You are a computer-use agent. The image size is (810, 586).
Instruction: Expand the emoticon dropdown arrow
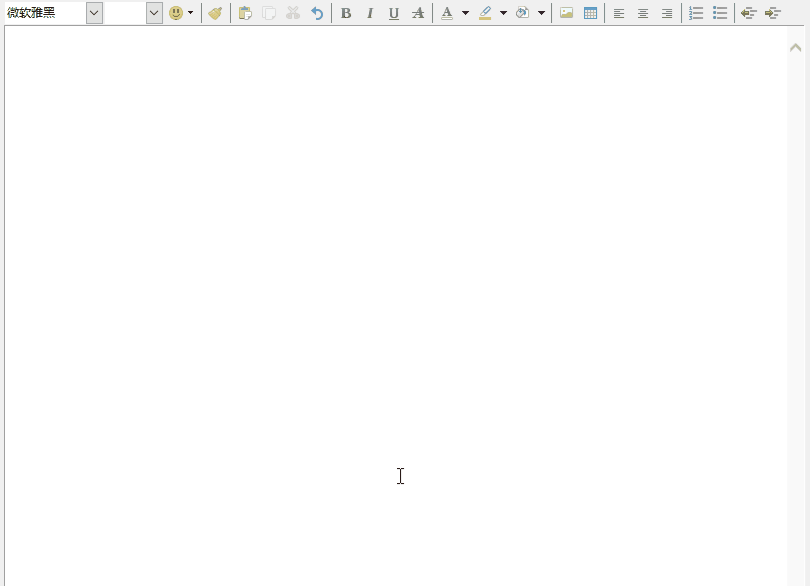tap(191, 13)
